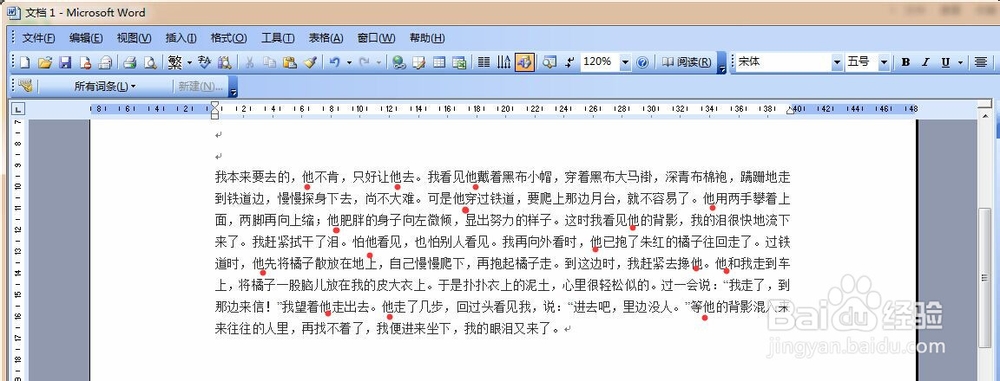Screen dimensions: 1000x381
Task: Toggle the highlighted Drawing toolbar icon
Action: (x=524, y=63)
